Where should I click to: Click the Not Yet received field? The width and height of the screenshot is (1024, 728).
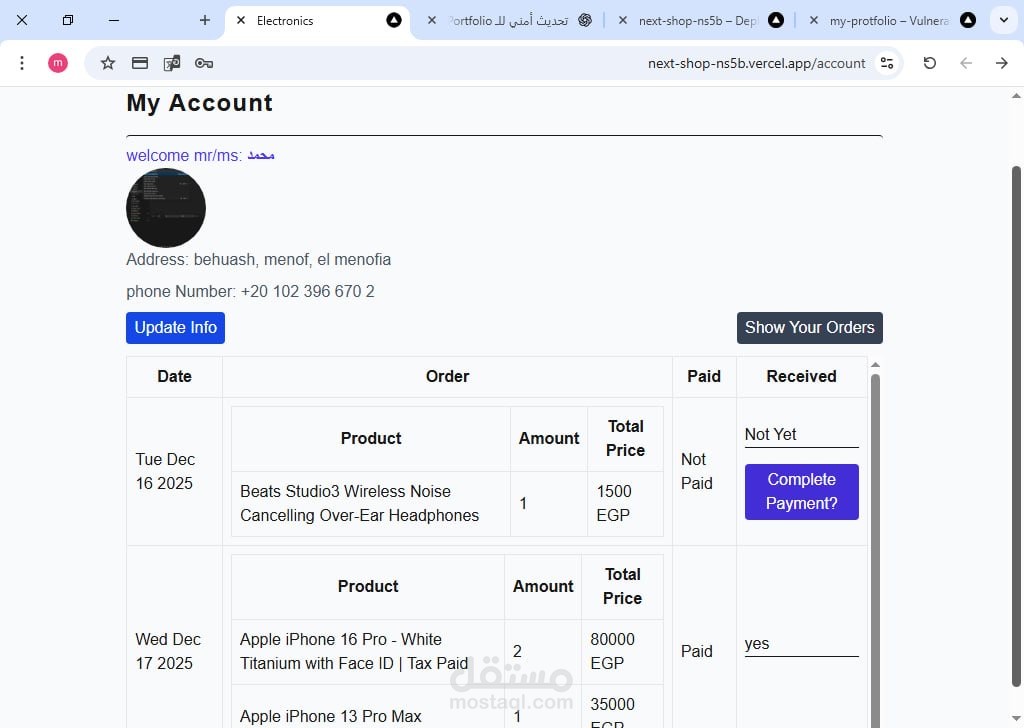(801, 435)
